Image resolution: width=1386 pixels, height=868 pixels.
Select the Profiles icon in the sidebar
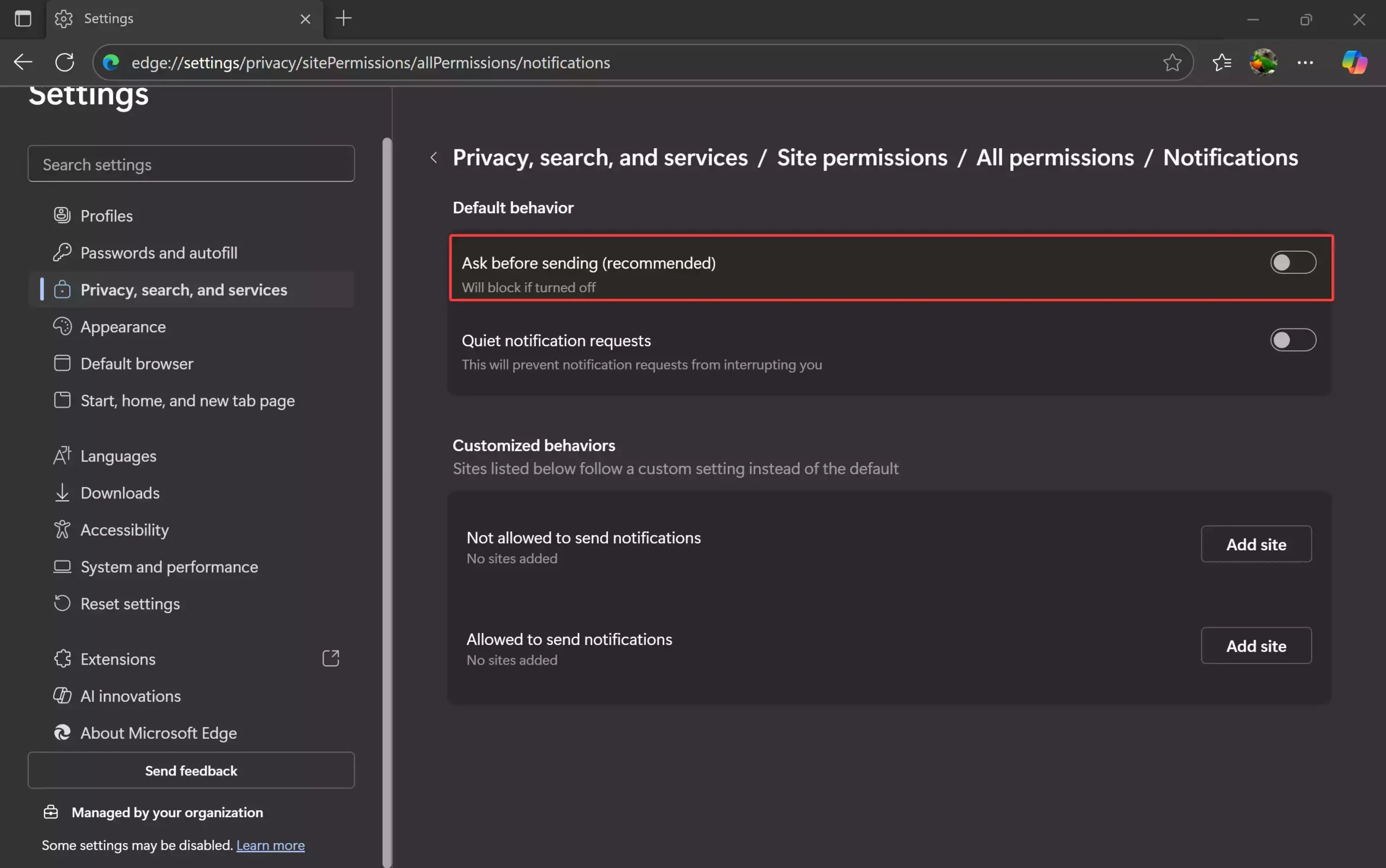(62, 215)
